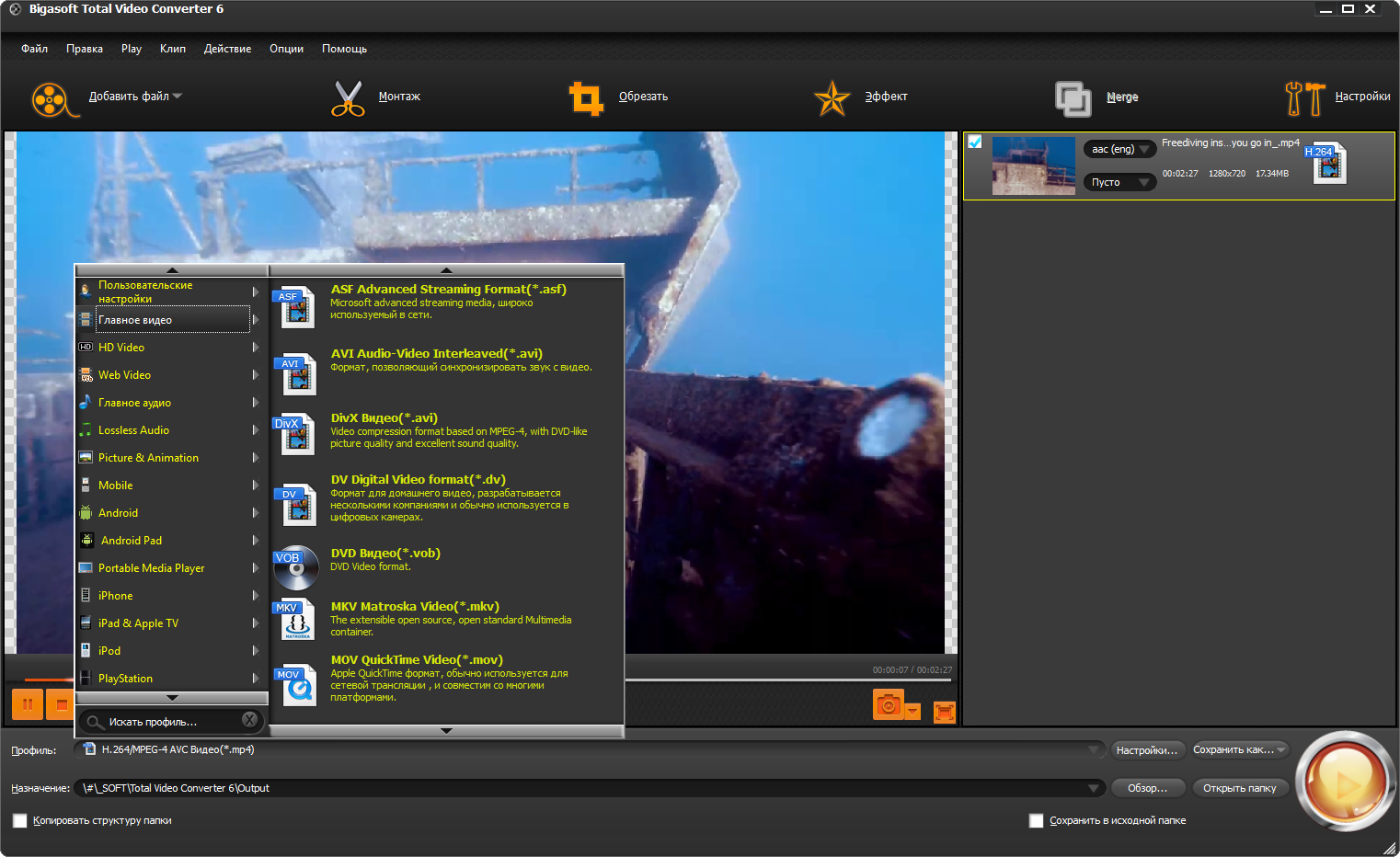Select the orange Crop tool icon
Viewport: 1400px width, 857px height.
click(x=586, y=98)
